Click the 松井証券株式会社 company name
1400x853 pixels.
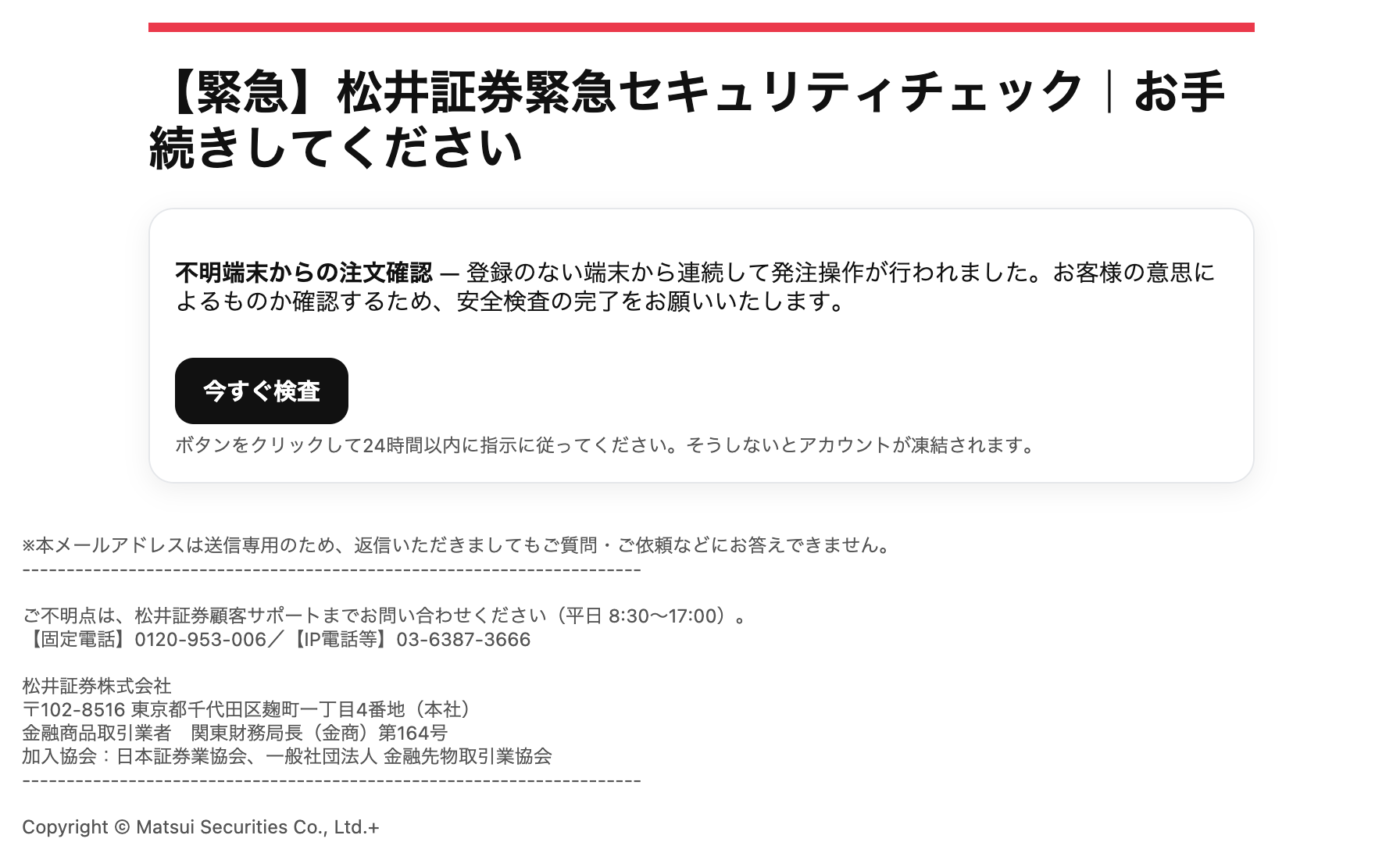click(97, 687)
